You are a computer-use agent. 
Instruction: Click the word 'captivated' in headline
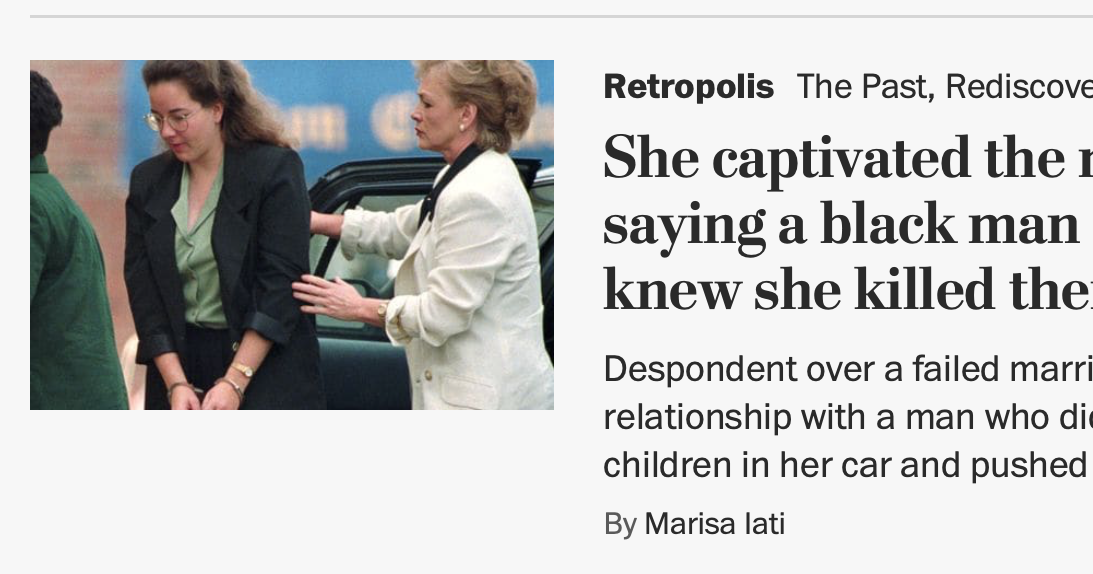841,158
